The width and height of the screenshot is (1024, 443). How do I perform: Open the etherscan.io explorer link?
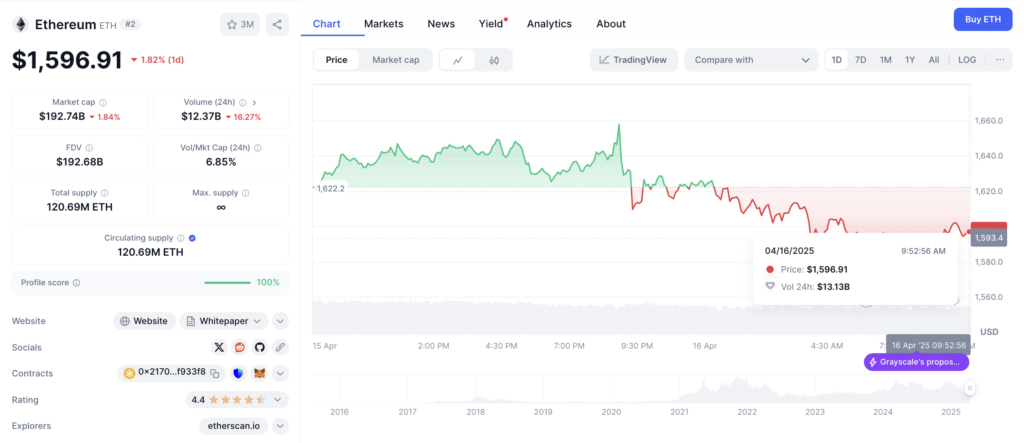point(234,426)
